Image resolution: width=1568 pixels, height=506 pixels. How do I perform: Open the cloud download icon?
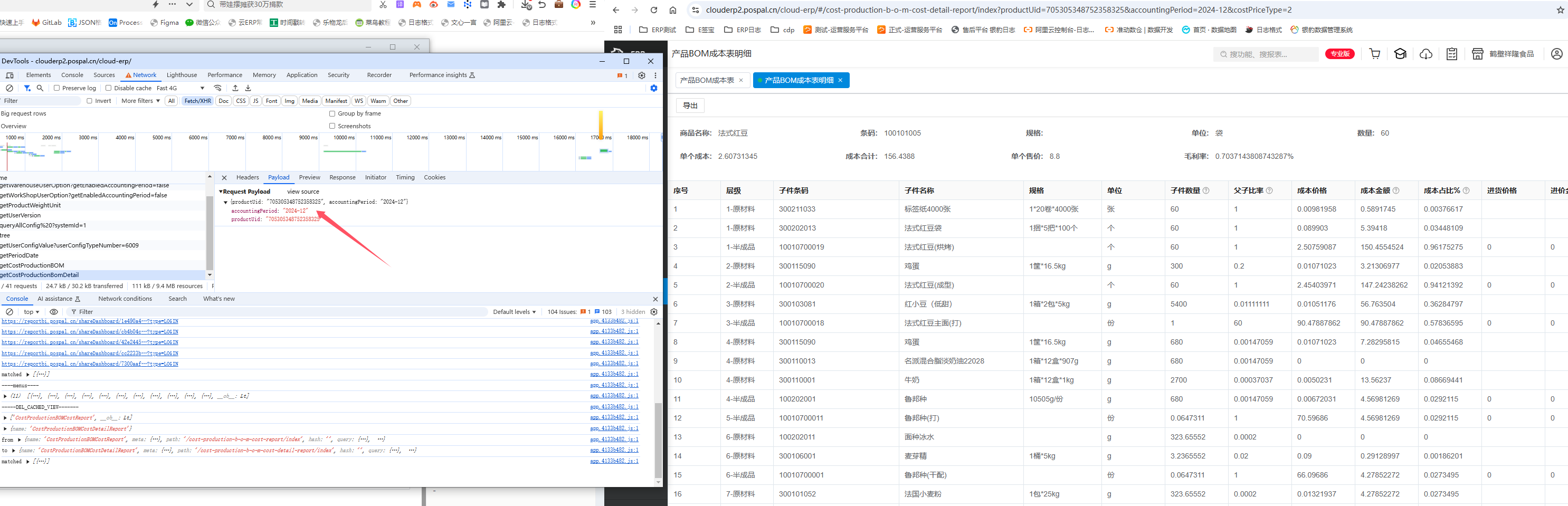[x=1426, y=54]
